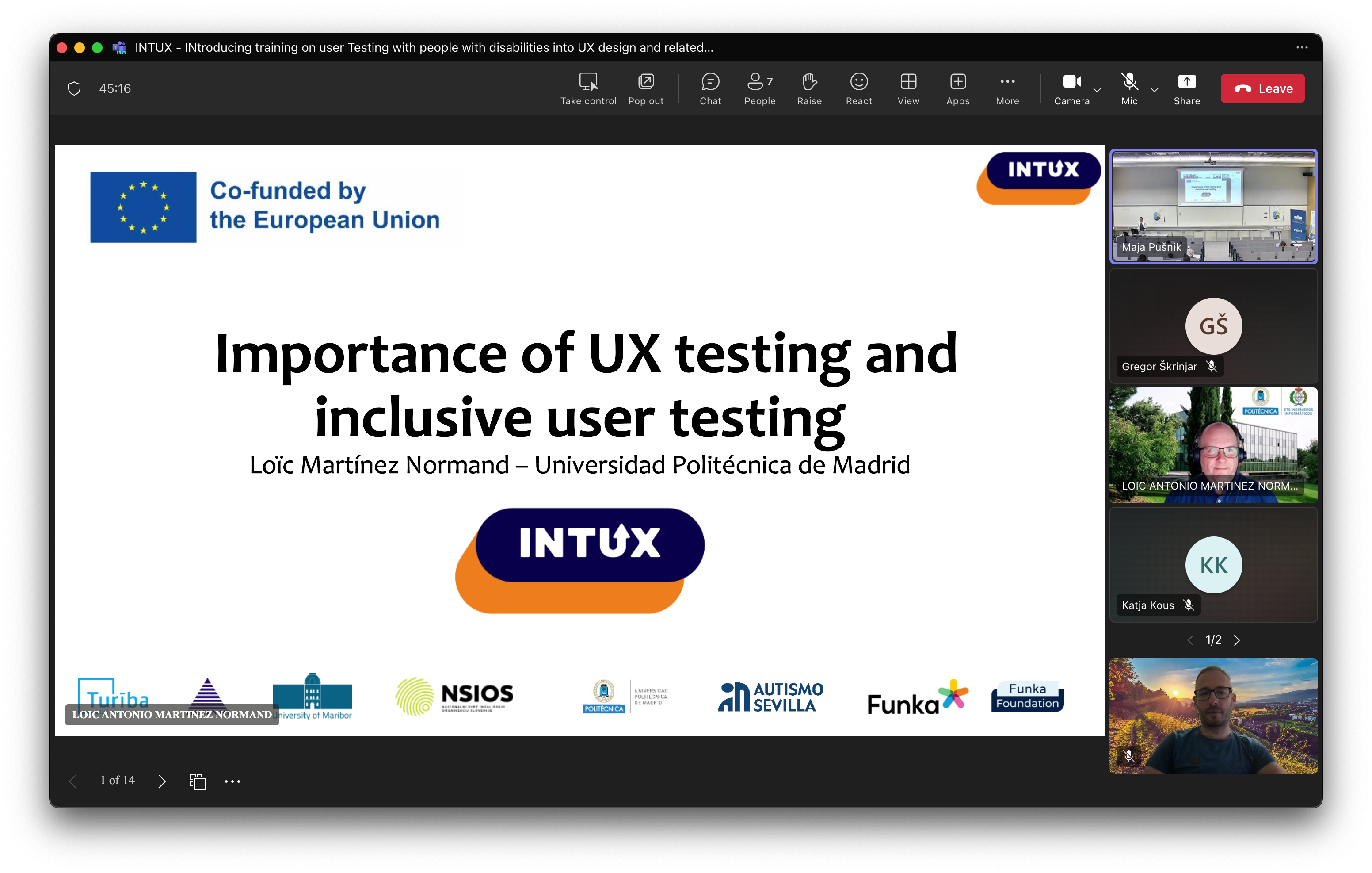The width and height of the screenshot is (1372, 873).
Task: Show the People participant list
Action: tap(759, 88)
